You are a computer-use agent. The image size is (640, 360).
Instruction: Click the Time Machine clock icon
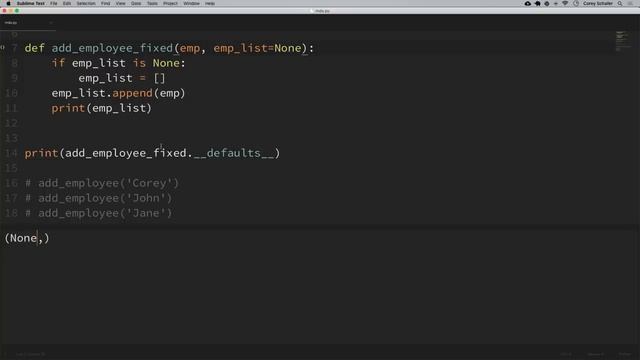pyautogui.click(x=576, y=3)
